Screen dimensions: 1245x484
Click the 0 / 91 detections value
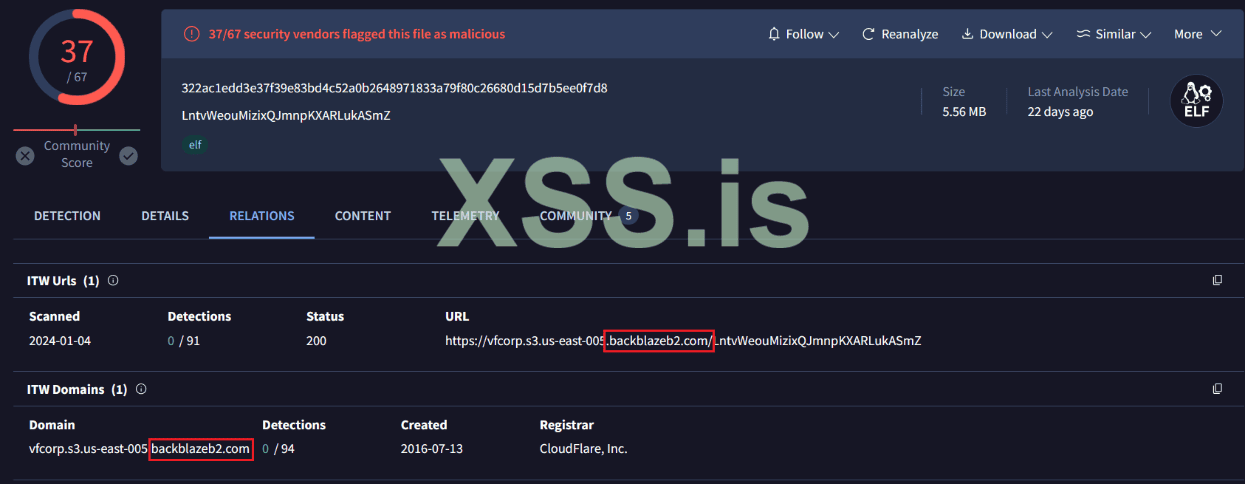tap(186, 341)
